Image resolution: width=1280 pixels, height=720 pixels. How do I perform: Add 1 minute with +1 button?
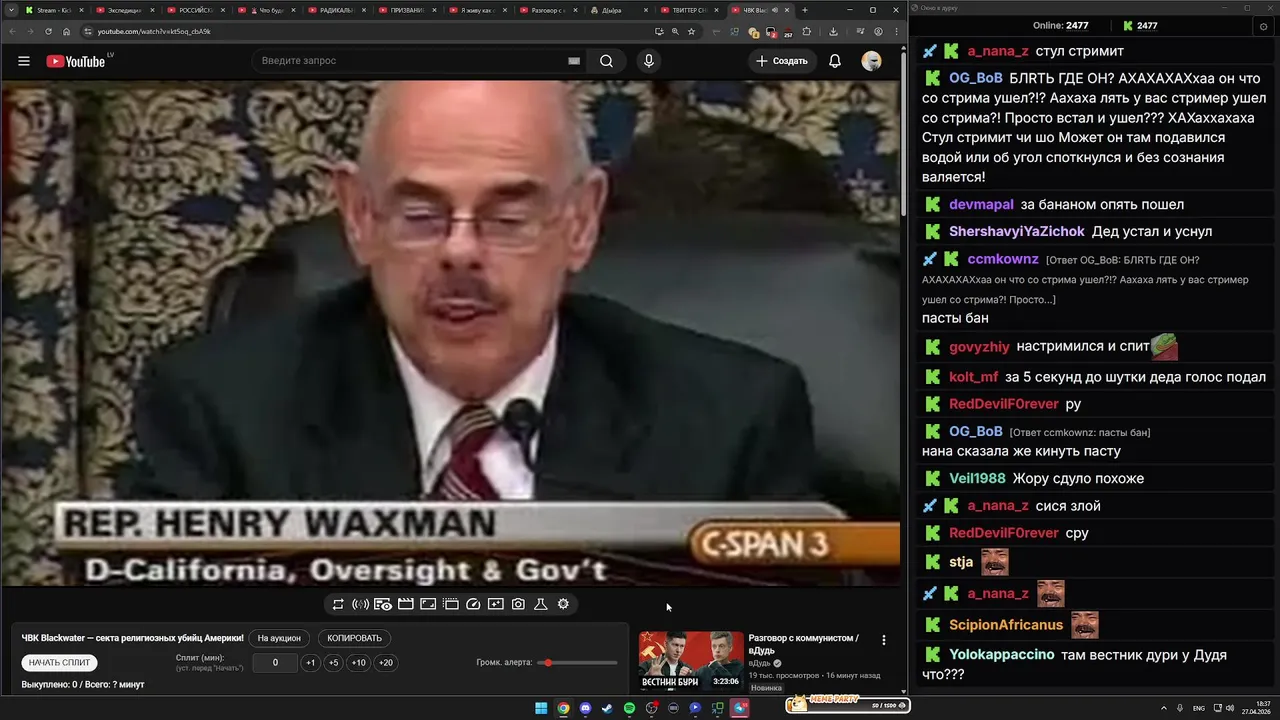coord(311,663)
